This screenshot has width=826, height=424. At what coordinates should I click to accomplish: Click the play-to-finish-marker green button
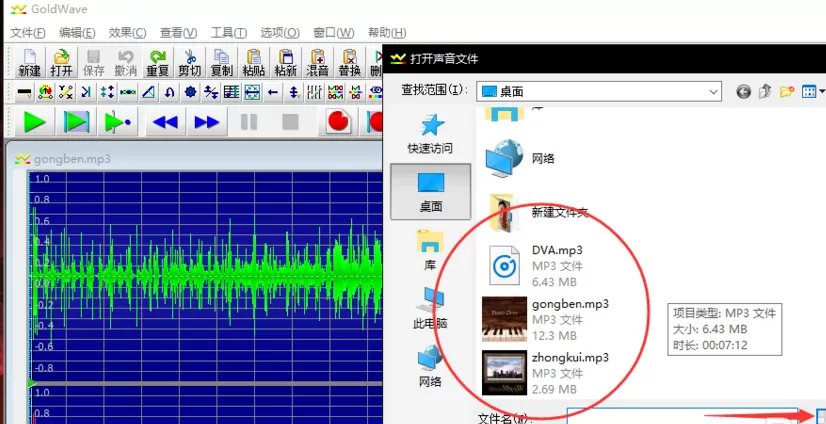118,122
